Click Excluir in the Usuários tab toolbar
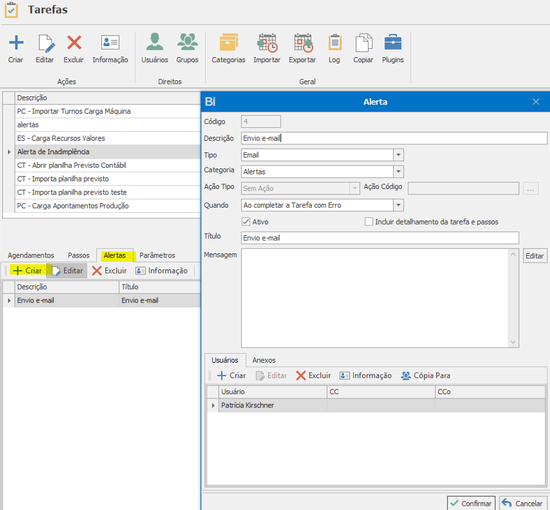Screen dimensions: 550x510 pyautogui.click(x=313, y=375)
